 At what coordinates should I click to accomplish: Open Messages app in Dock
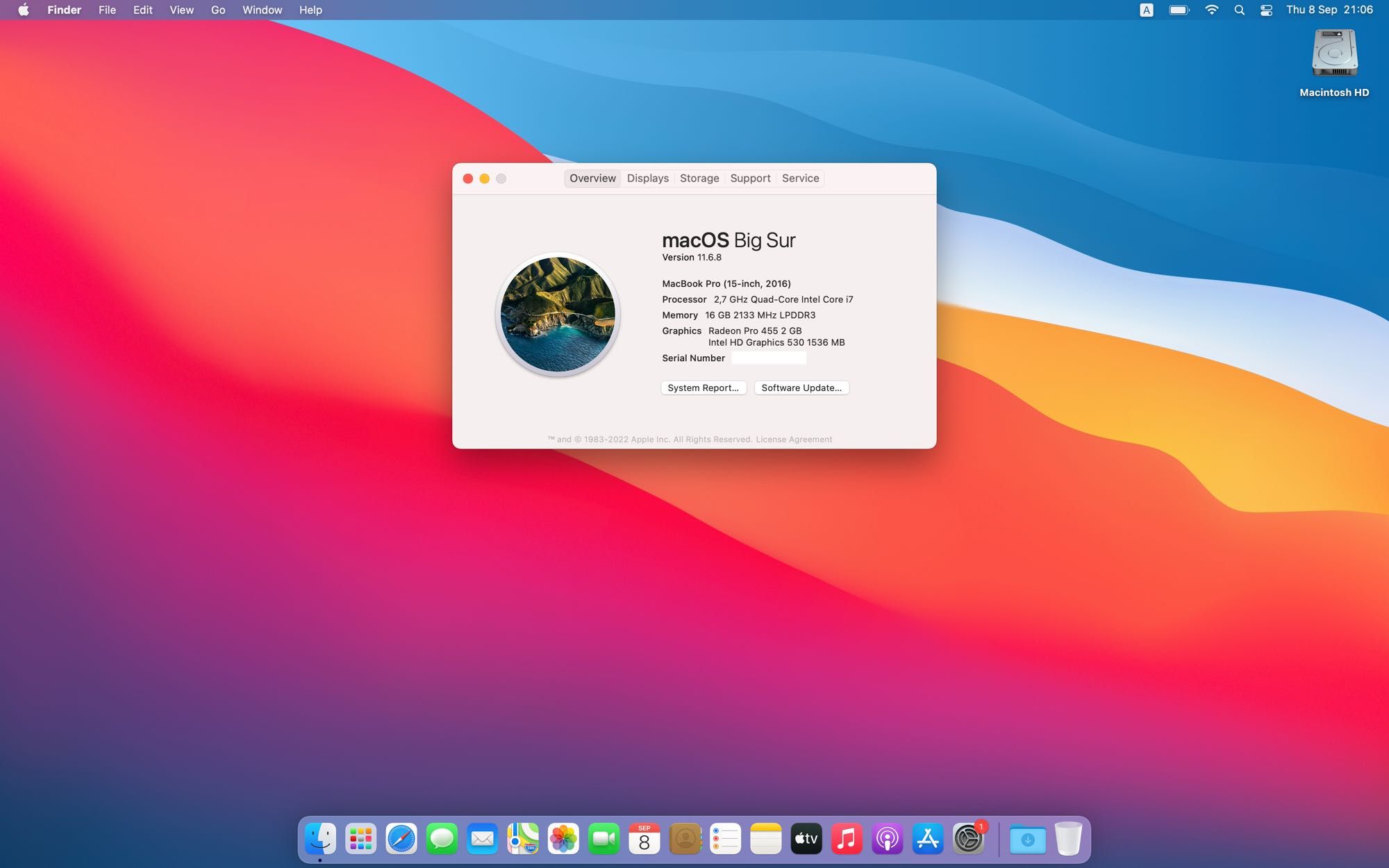pyautogui.click(x=442, y=839)
